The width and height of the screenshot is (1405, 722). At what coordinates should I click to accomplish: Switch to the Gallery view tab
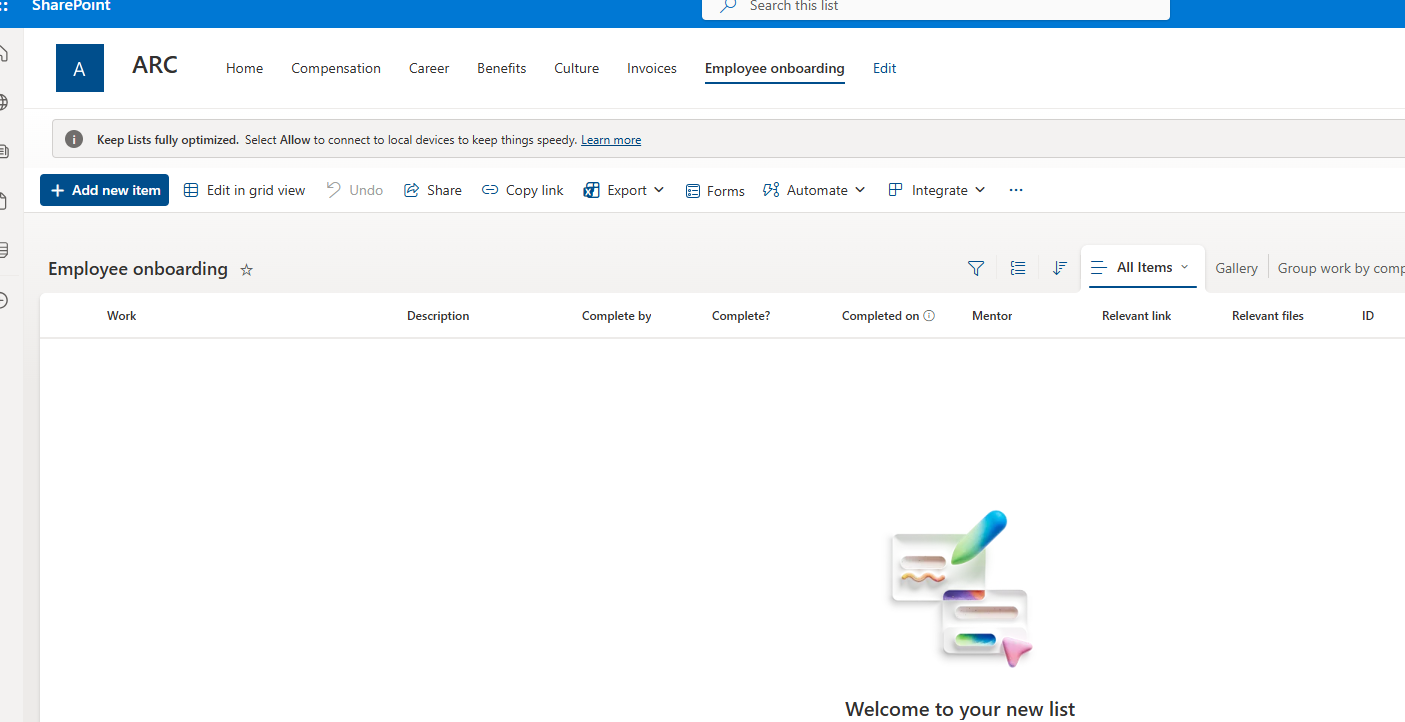[x=1236, y=268]
